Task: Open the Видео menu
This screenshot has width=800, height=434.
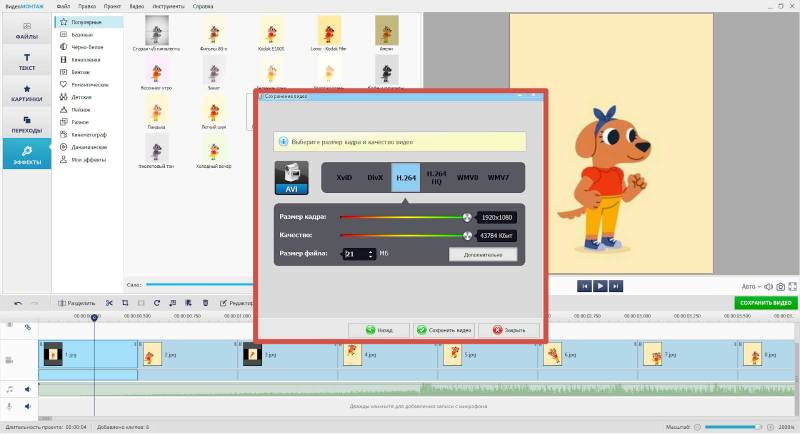Action: click(x=136, y=6)
